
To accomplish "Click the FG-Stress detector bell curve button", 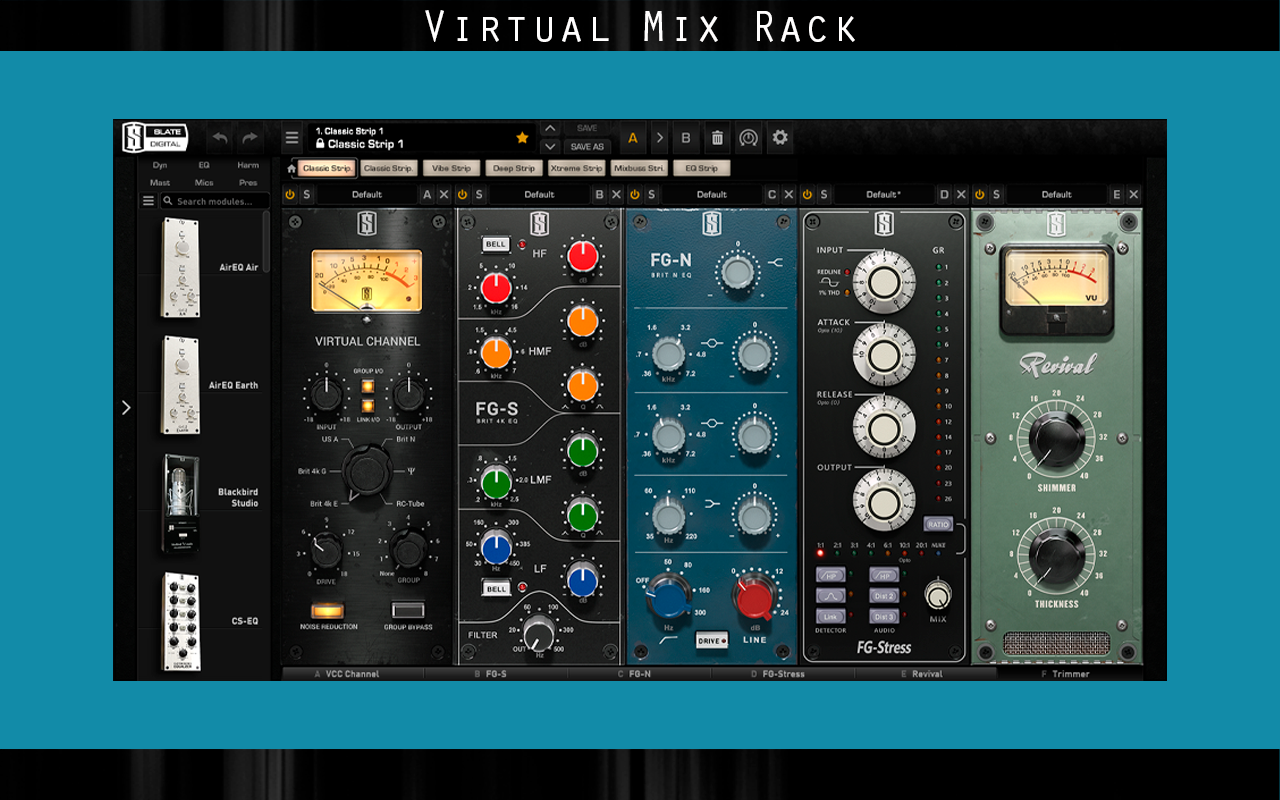I will tap(830, 595).
